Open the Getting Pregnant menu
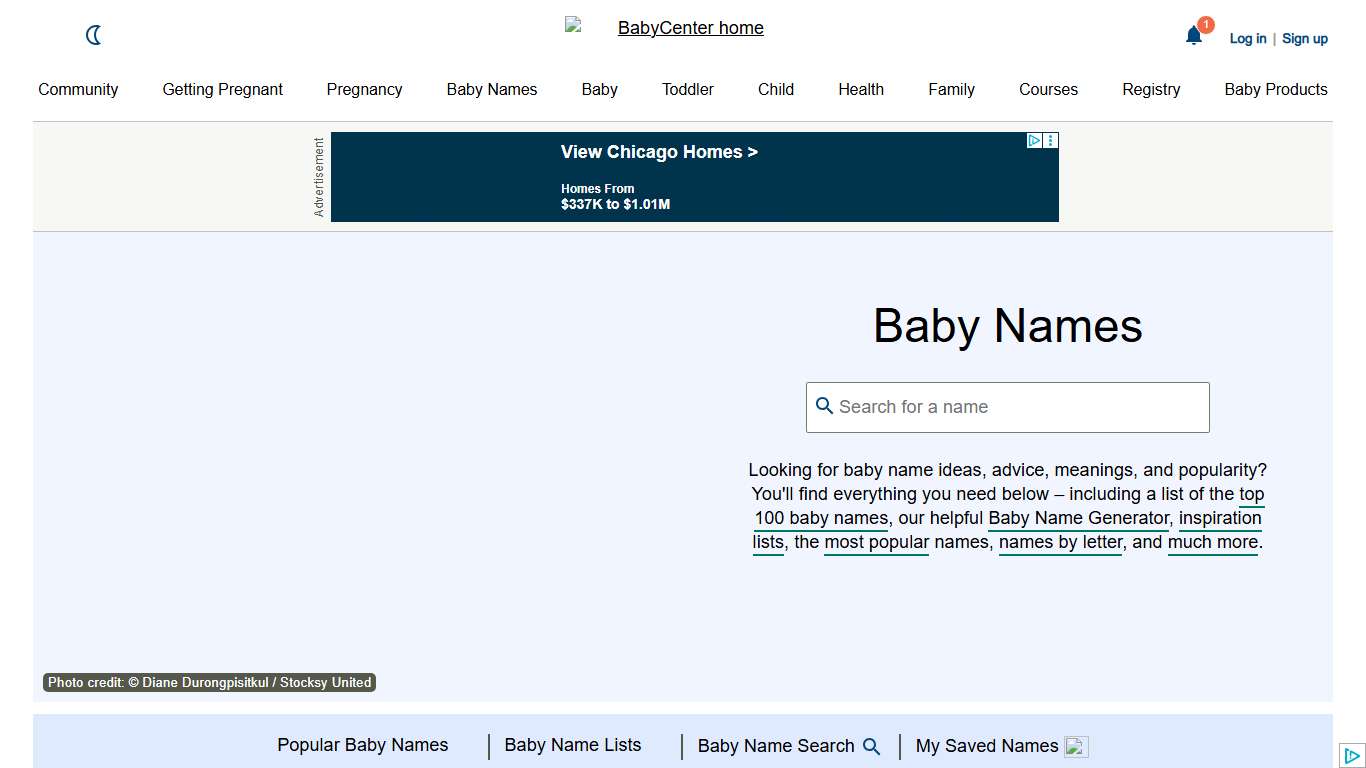1366x768 pixels. pyautogui.click(x=222, y=89)
